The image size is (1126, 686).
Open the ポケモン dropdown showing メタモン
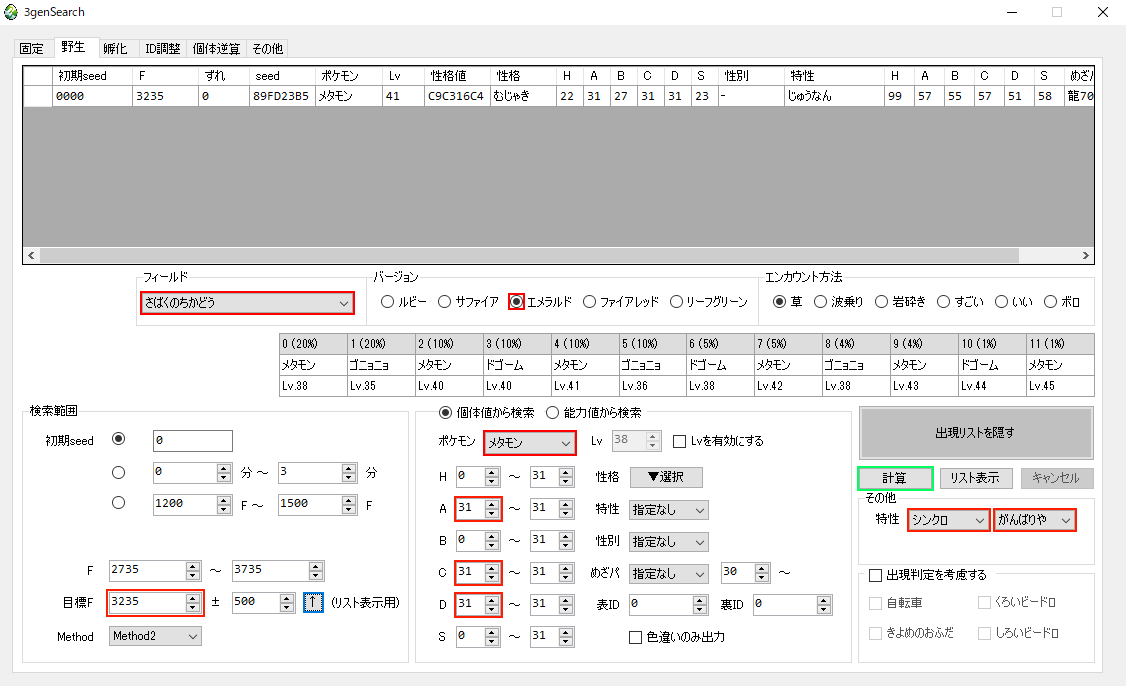[529, 443]
